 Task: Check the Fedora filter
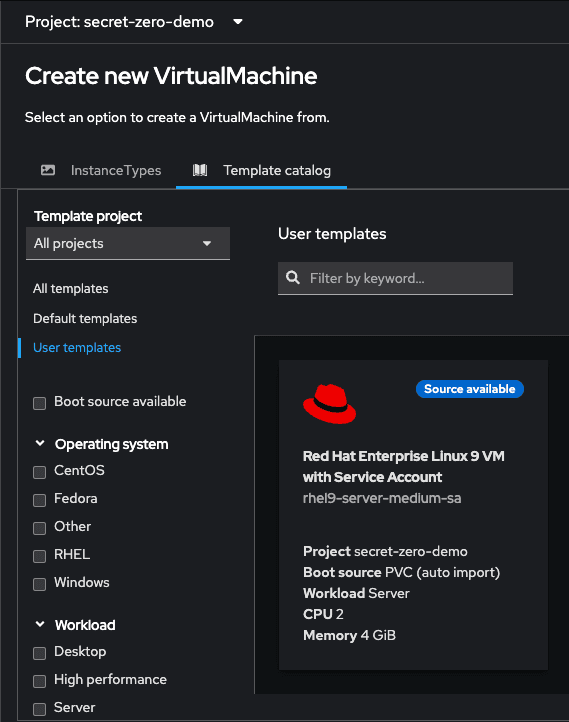(x=40, y=500)
